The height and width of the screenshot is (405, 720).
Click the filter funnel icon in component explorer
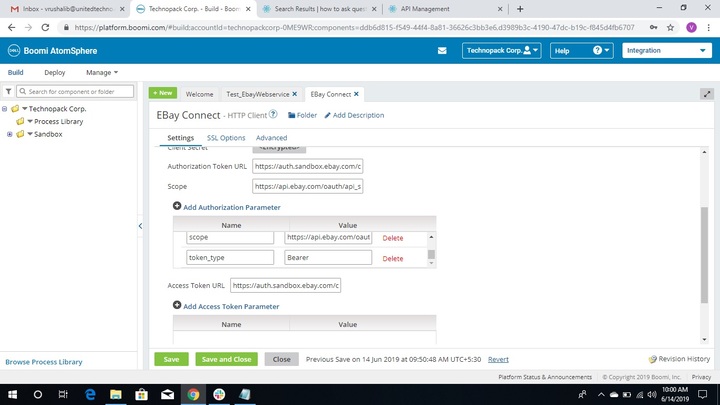(x=8, y=92)
